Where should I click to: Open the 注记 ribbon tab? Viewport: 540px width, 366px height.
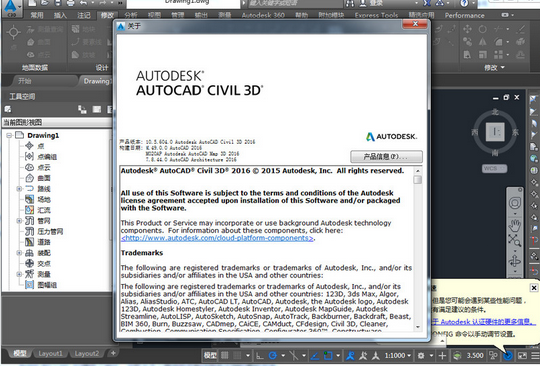(84, 15)
